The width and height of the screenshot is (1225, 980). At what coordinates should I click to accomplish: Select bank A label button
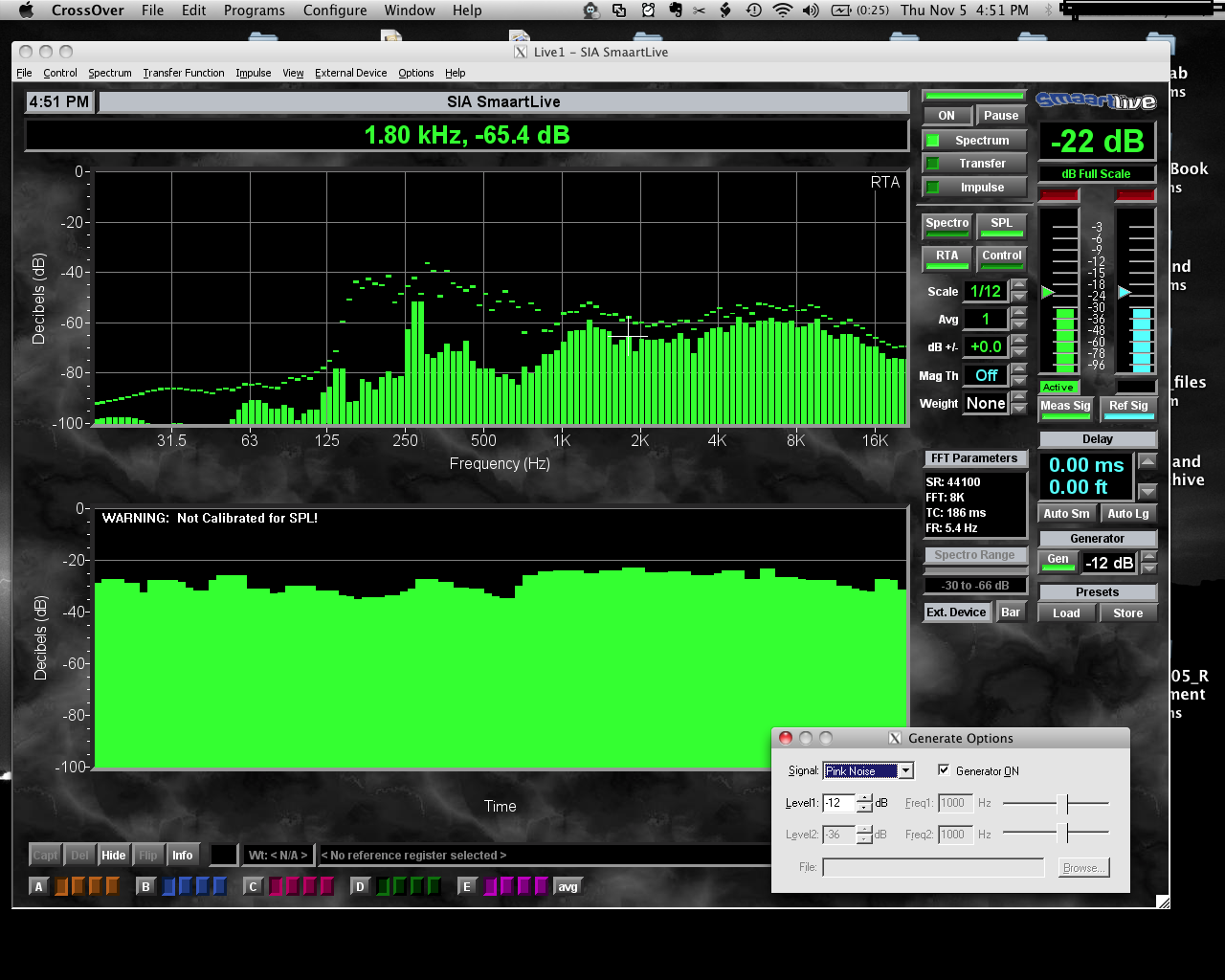tap(39, 886)
